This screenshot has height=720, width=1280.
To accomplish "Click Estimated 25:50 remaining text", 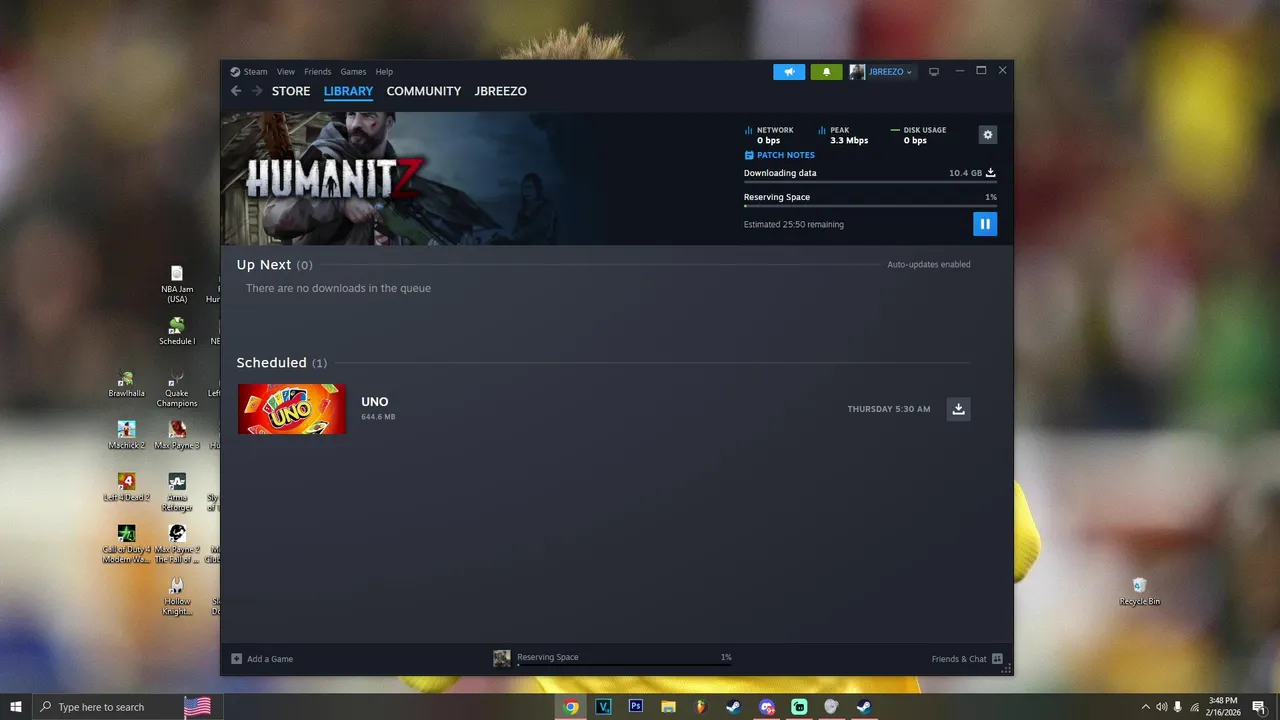I will (x=794, y=224).
